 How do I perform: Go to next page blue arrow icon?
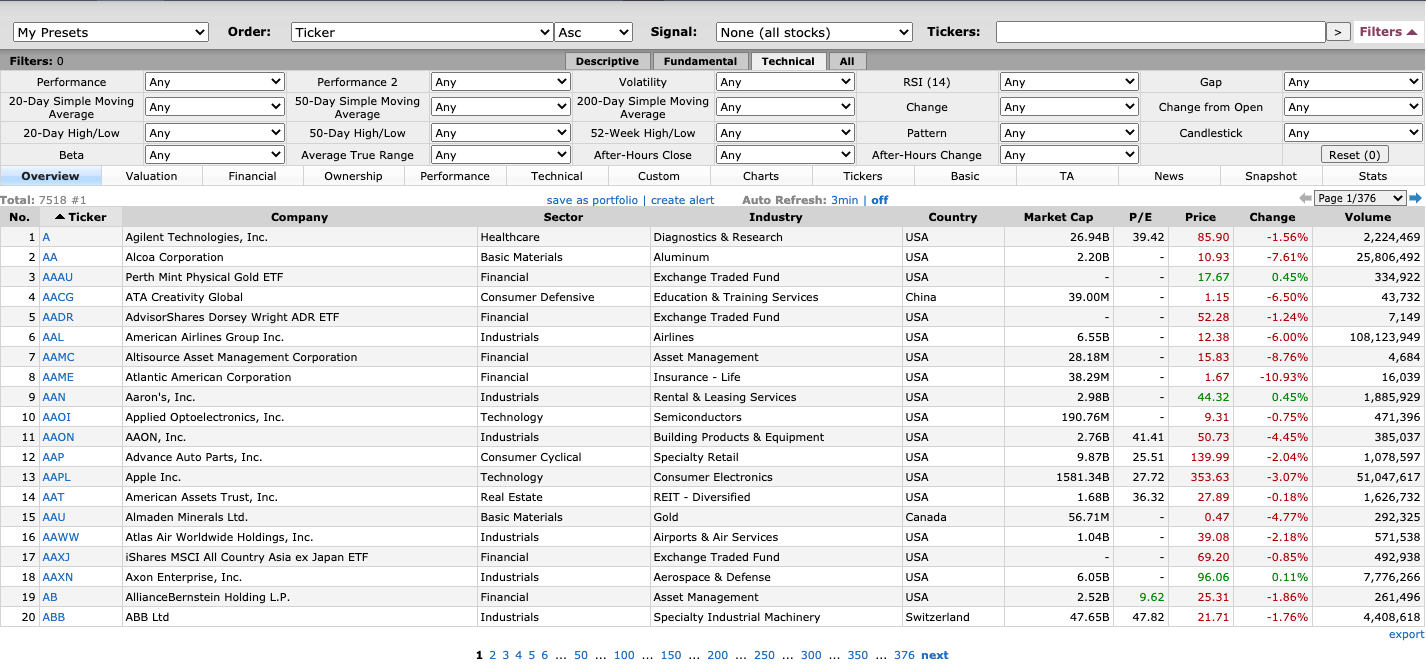pyautogui.click(x=1415, y=199)
